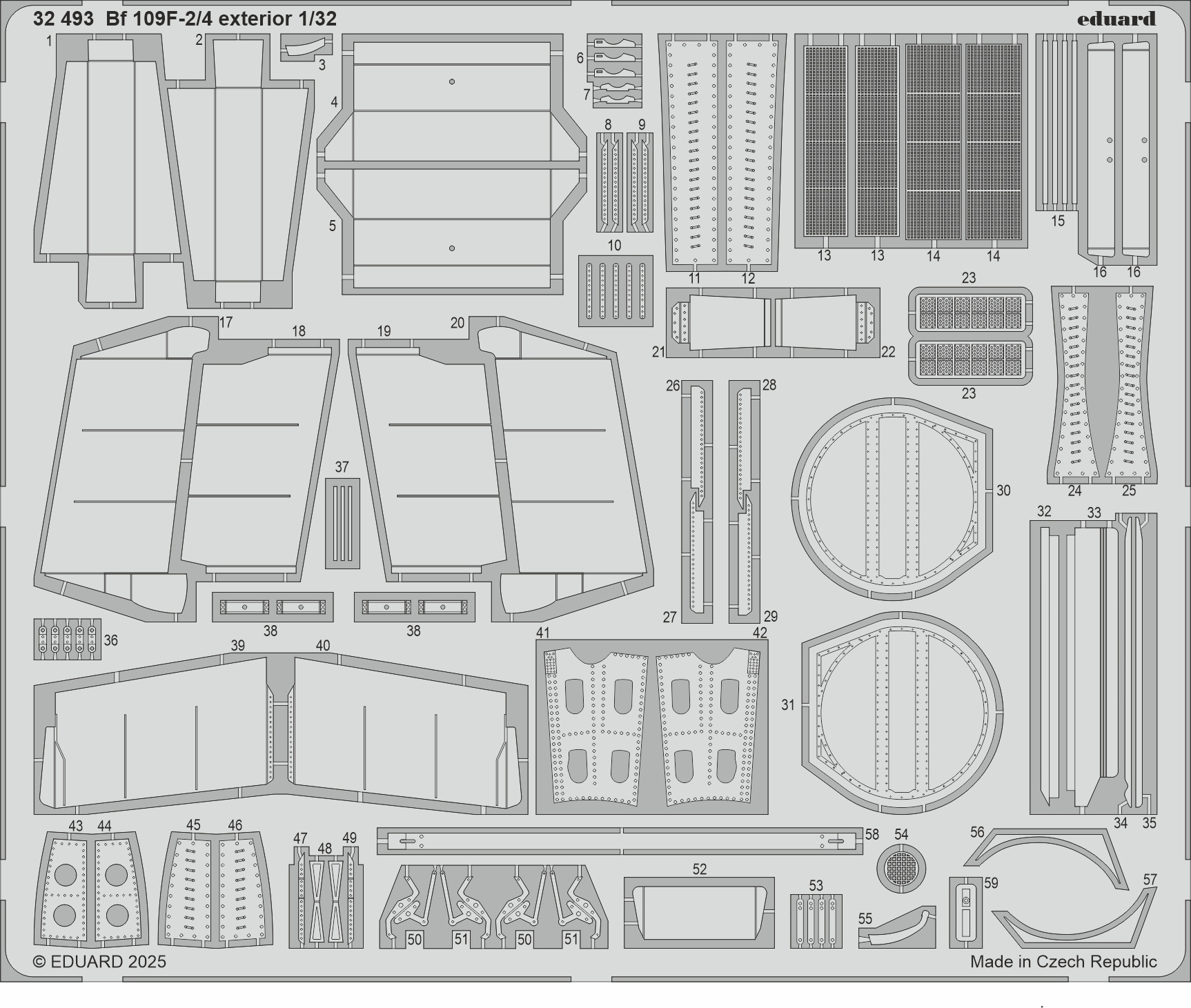Click the number label 47
This screenshot has width=1191, height=1008.
tap(300, 838)
